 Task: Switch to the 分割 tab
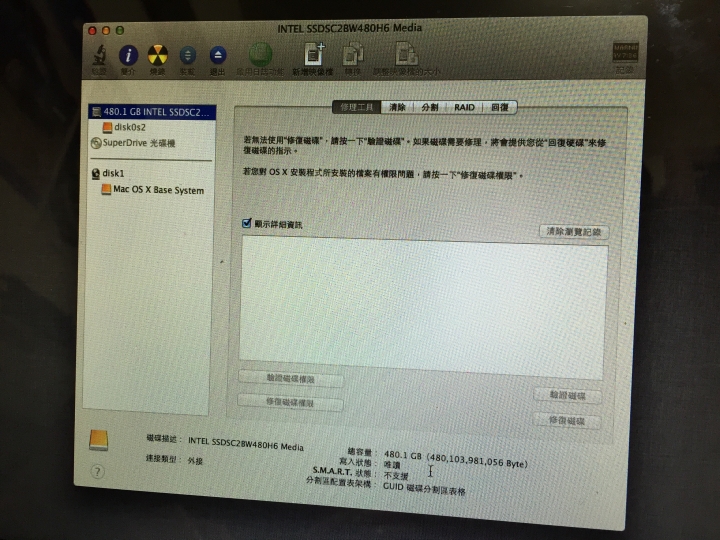tap(430, 107)
